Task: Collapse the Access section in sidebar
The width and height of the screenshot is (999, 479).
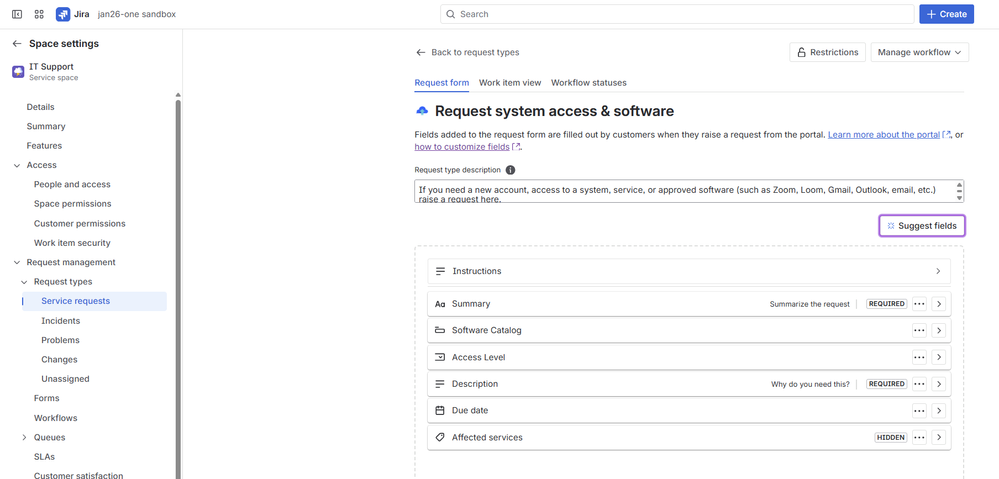Action: [17, 165]
